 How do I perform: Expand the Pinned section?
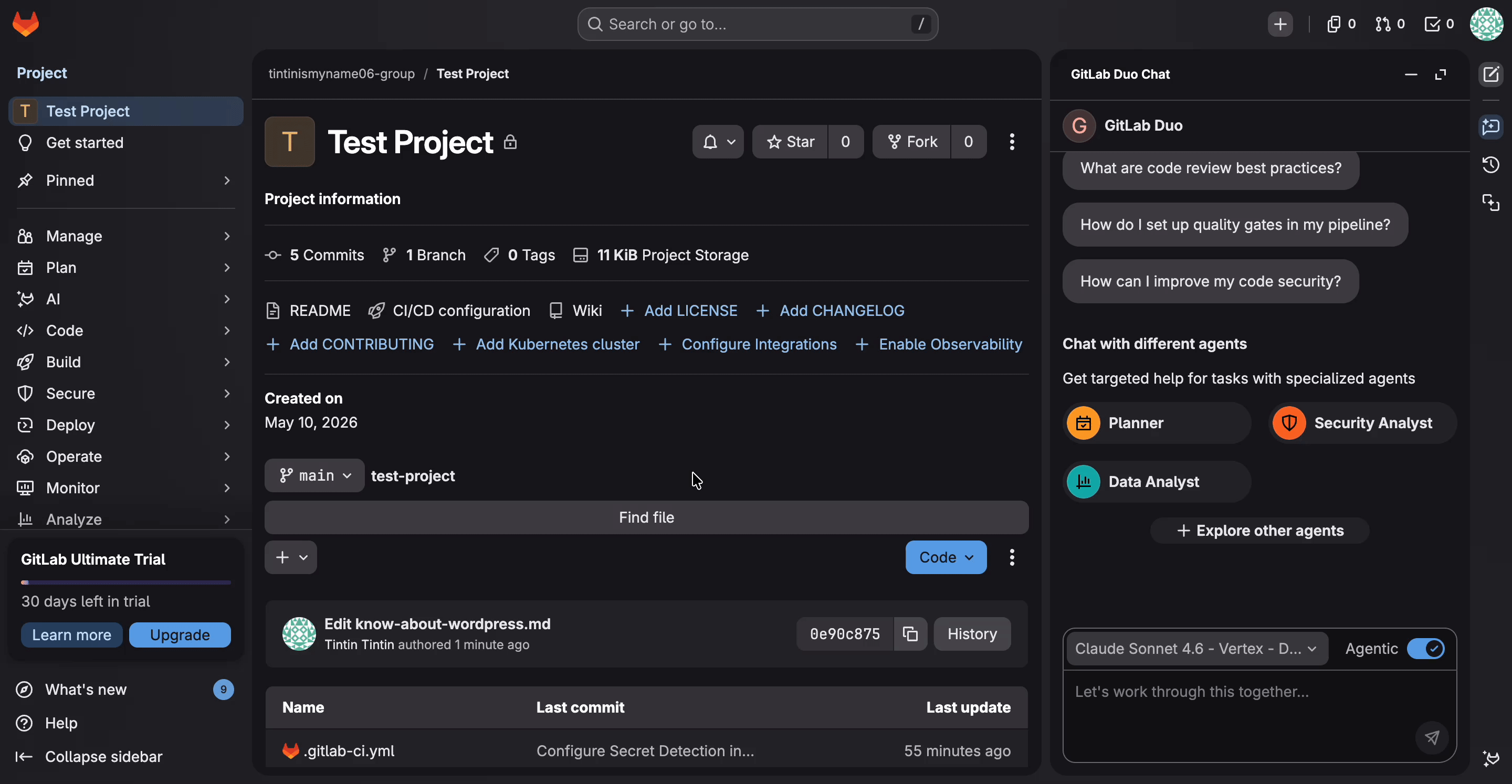pyautogui.click(x=125, y=180)
